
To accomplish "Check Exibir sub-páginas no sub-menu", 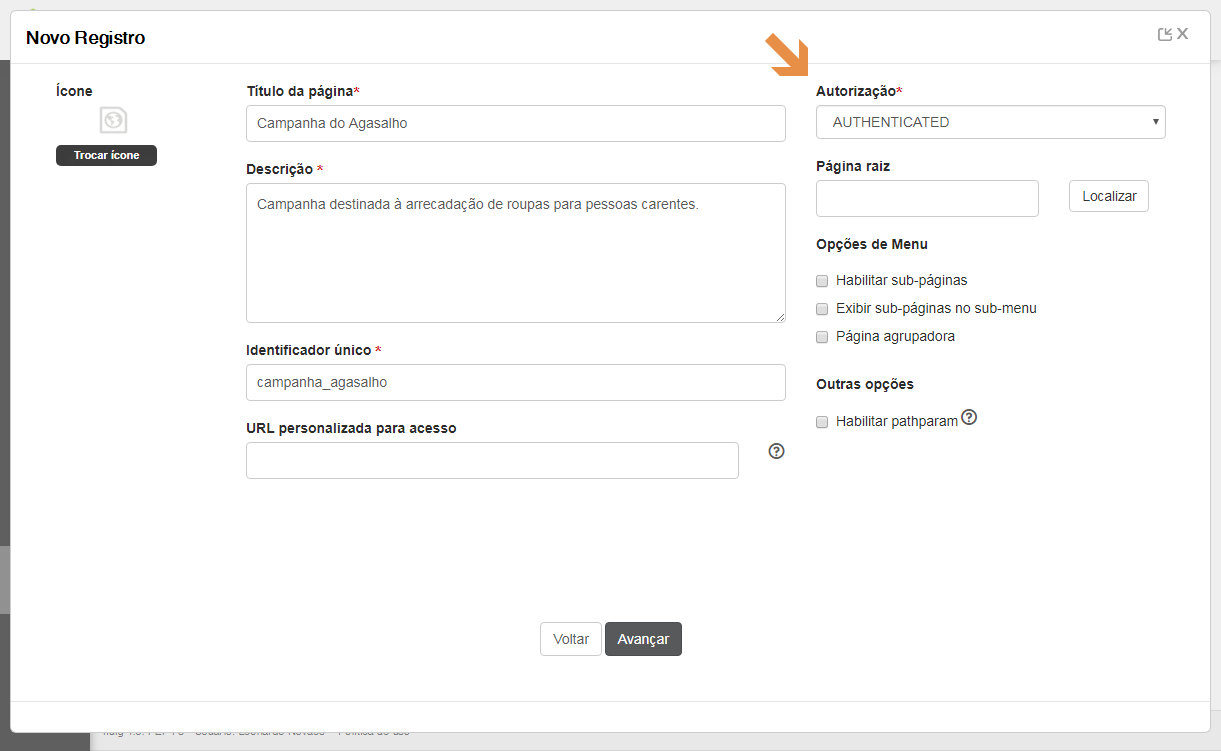I will [x=822, y=309].
